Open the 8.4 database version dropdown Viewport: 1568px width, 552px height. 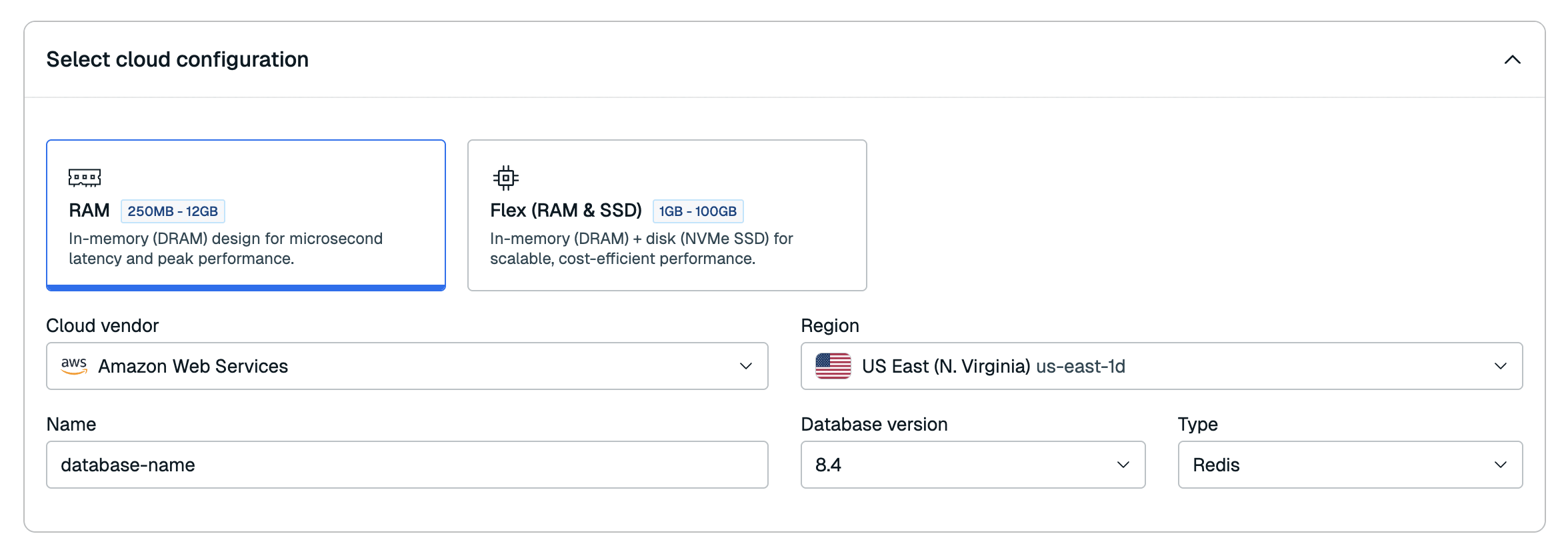pyautogui.click(x=972, y=465)
